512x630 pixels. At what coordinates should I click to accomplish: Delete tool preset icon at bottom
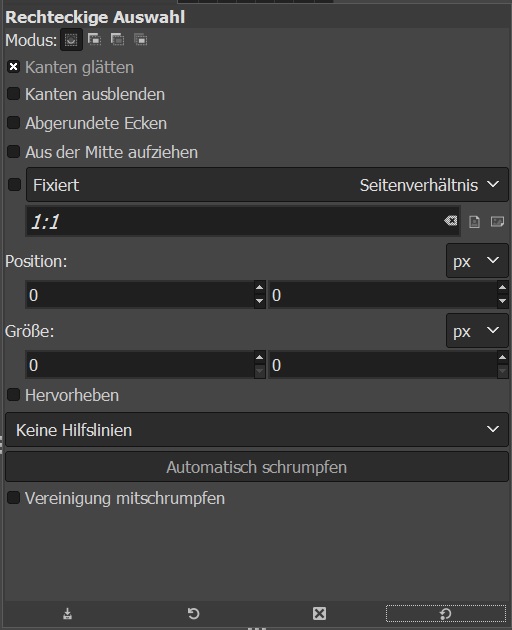pos(319,614)
